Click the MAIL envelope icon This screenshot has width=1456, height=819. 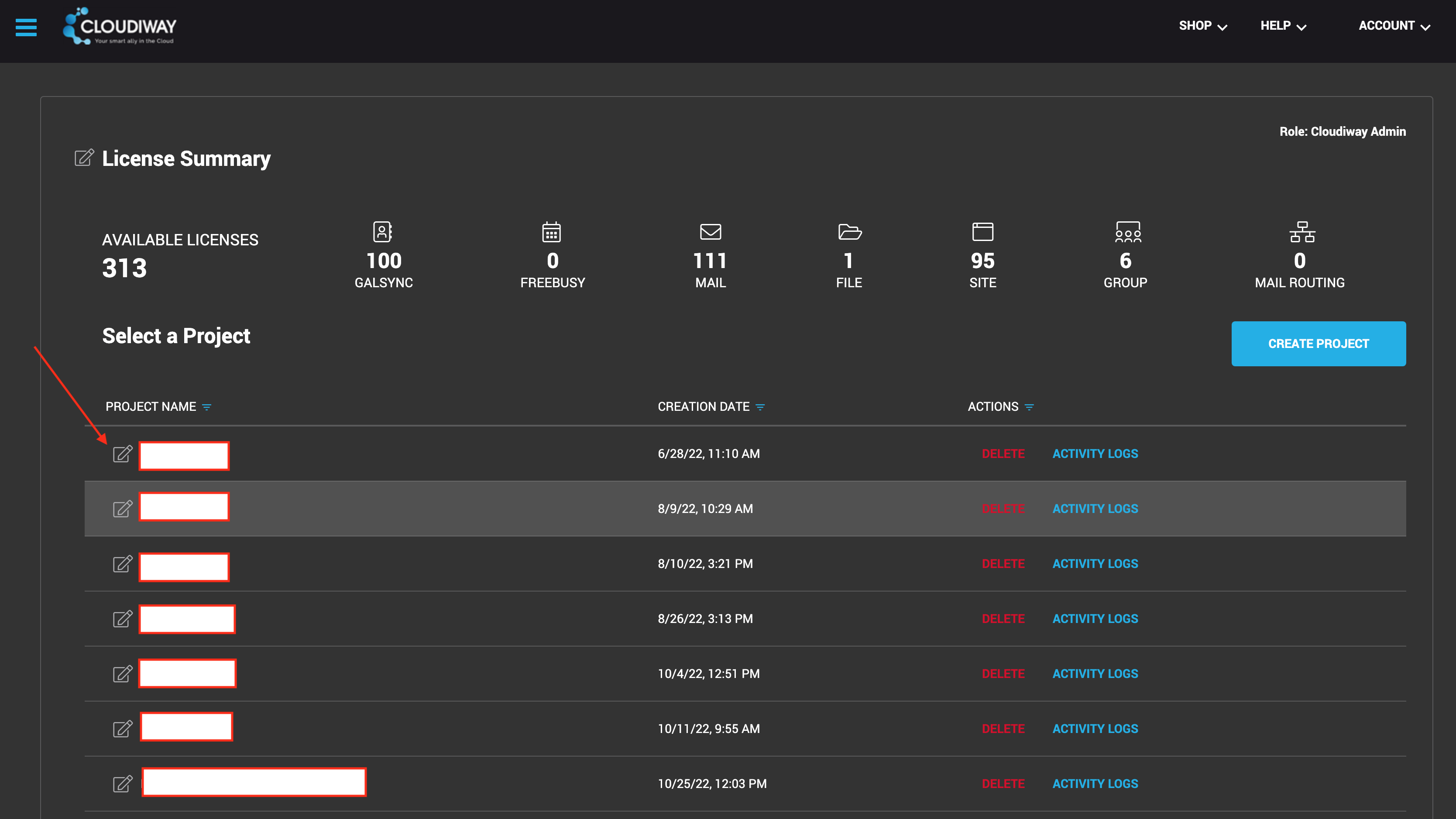pyautogui.click(x=711, y=232)
